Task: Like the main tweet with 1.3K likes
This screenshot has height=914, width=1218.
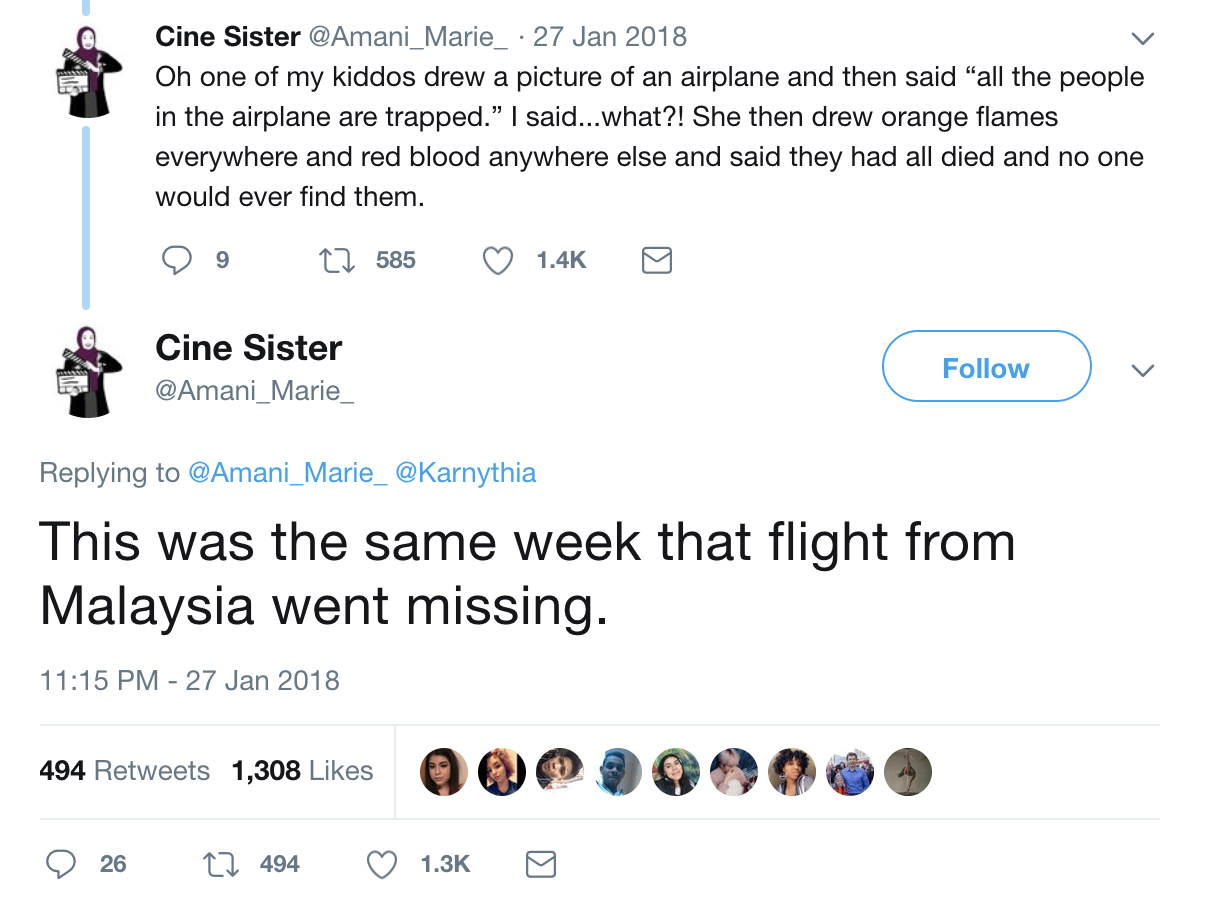Action: coord(382,863)
